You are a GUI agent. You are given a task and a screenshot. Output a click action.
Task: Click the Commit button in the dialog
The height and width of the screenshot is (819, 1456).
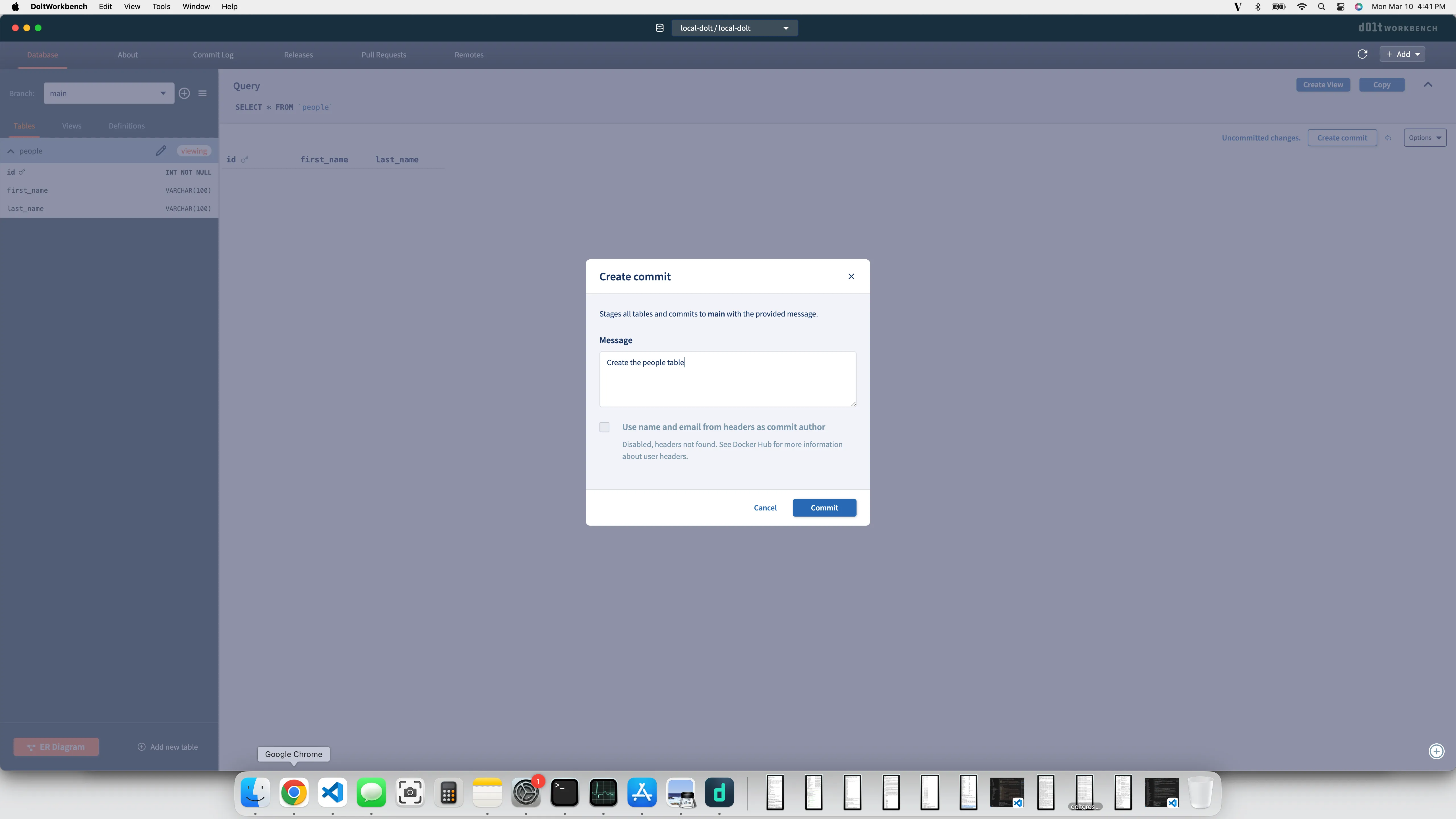(x=824, y=508)
